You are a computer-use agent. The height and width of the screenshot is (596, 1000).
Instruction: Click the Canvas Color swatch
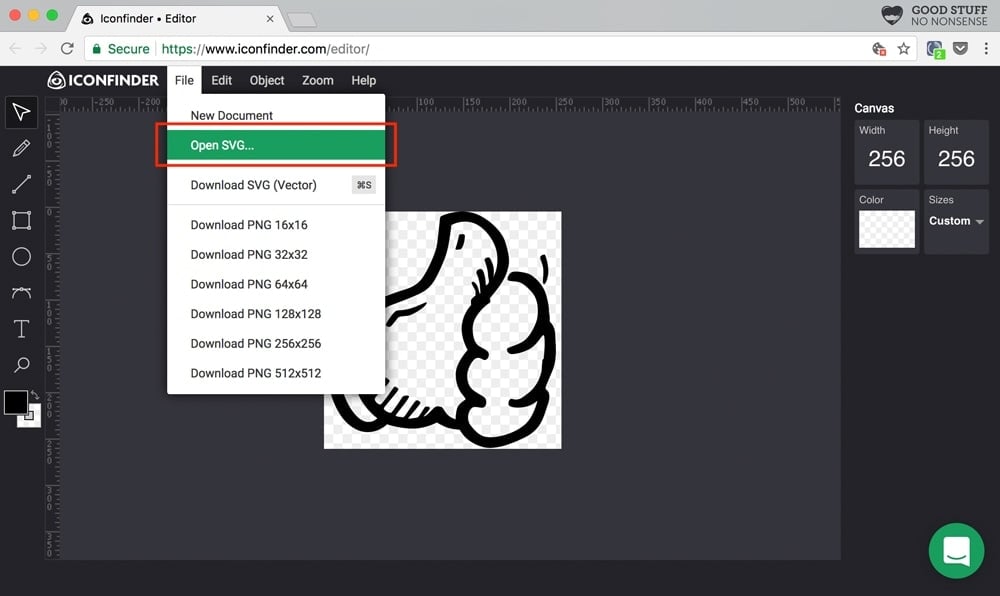[x=886, y=231]
